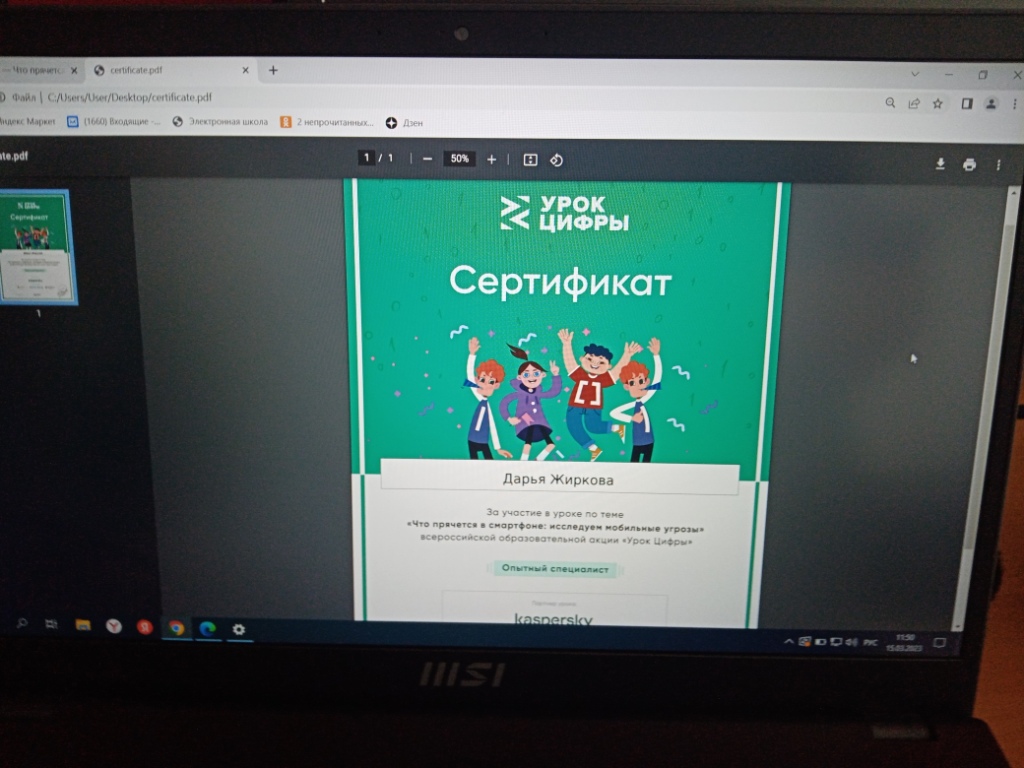Click the name 'Дарья Жиркова' on certificate
The image size is (1024, 768).
click(x=558, y=479)
